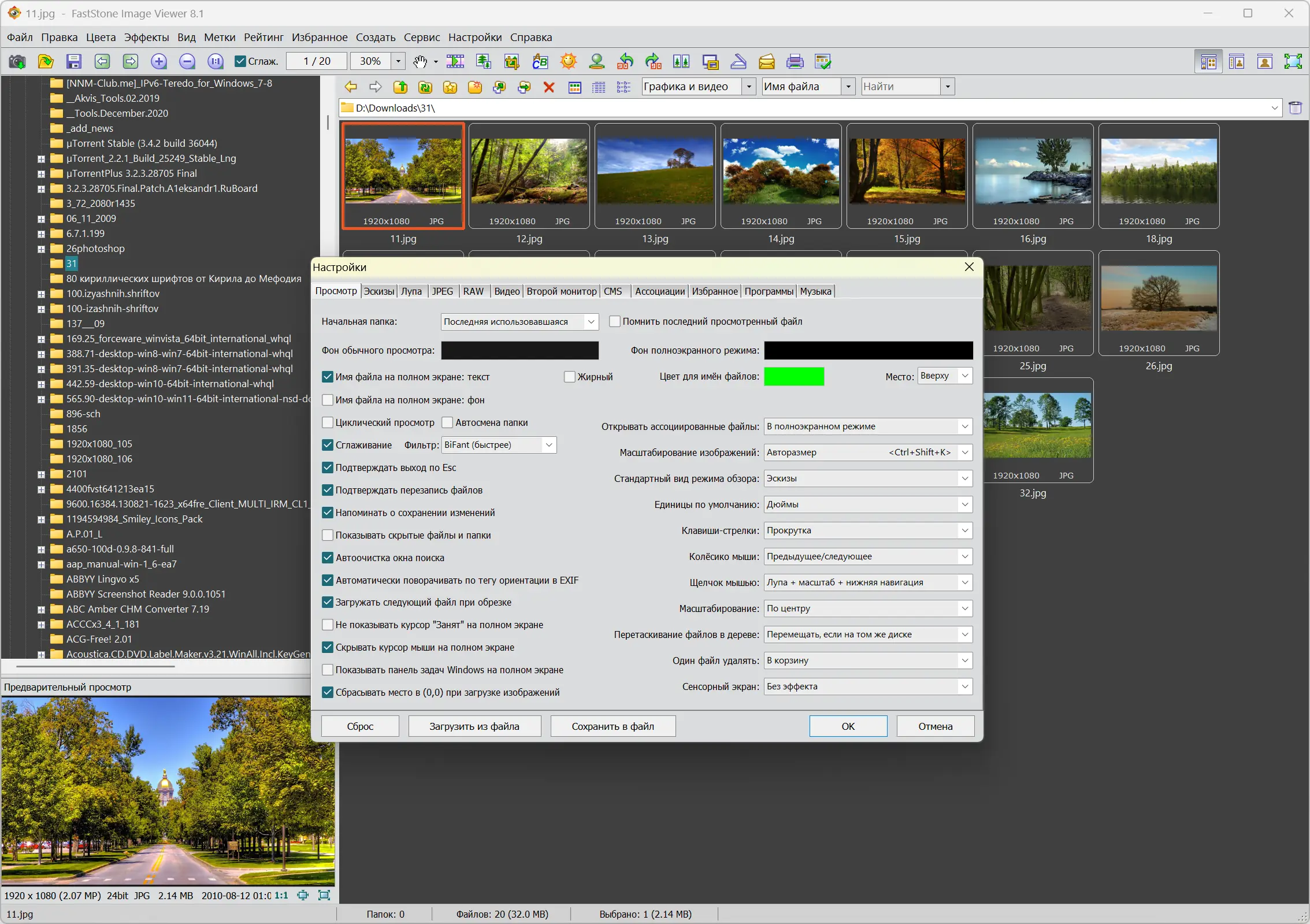1310x924 pixels.
Task: Uncheck Подтверждать выход по Esc
Action: [x=328, y=468]
